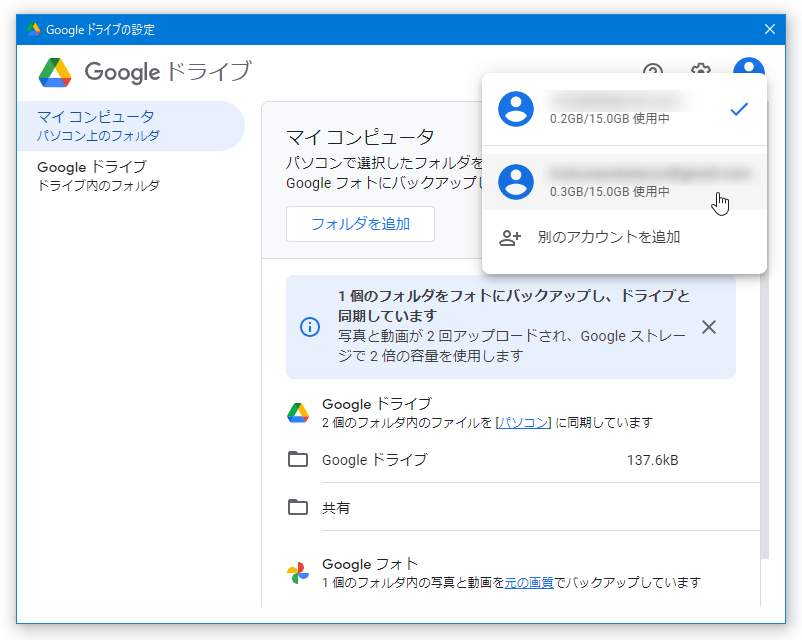The image size is (802, 640).
Task: Click the マイ コンピュータ panel heading
Action: pyautogui.click(x=360, y=138)
